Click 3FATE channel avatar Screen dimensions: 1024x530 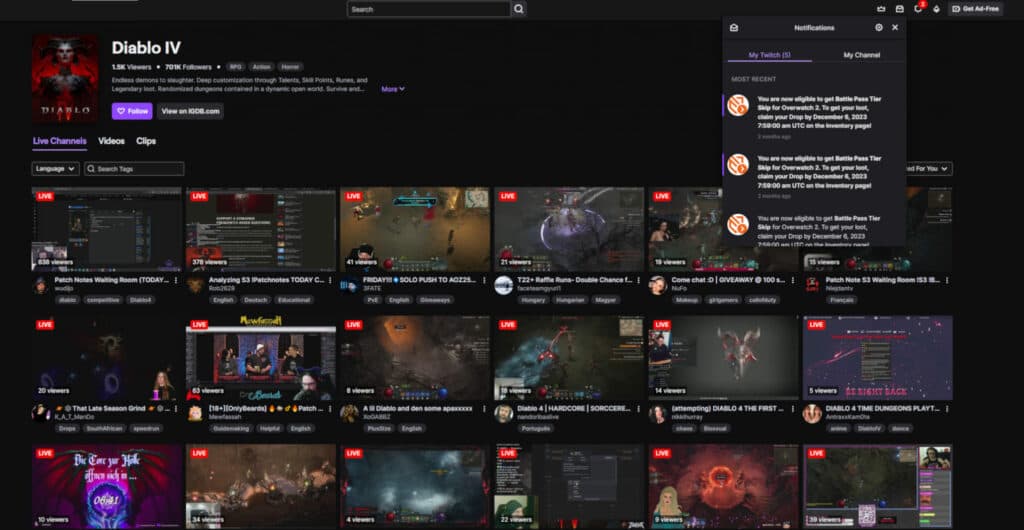tap(349, 285)
